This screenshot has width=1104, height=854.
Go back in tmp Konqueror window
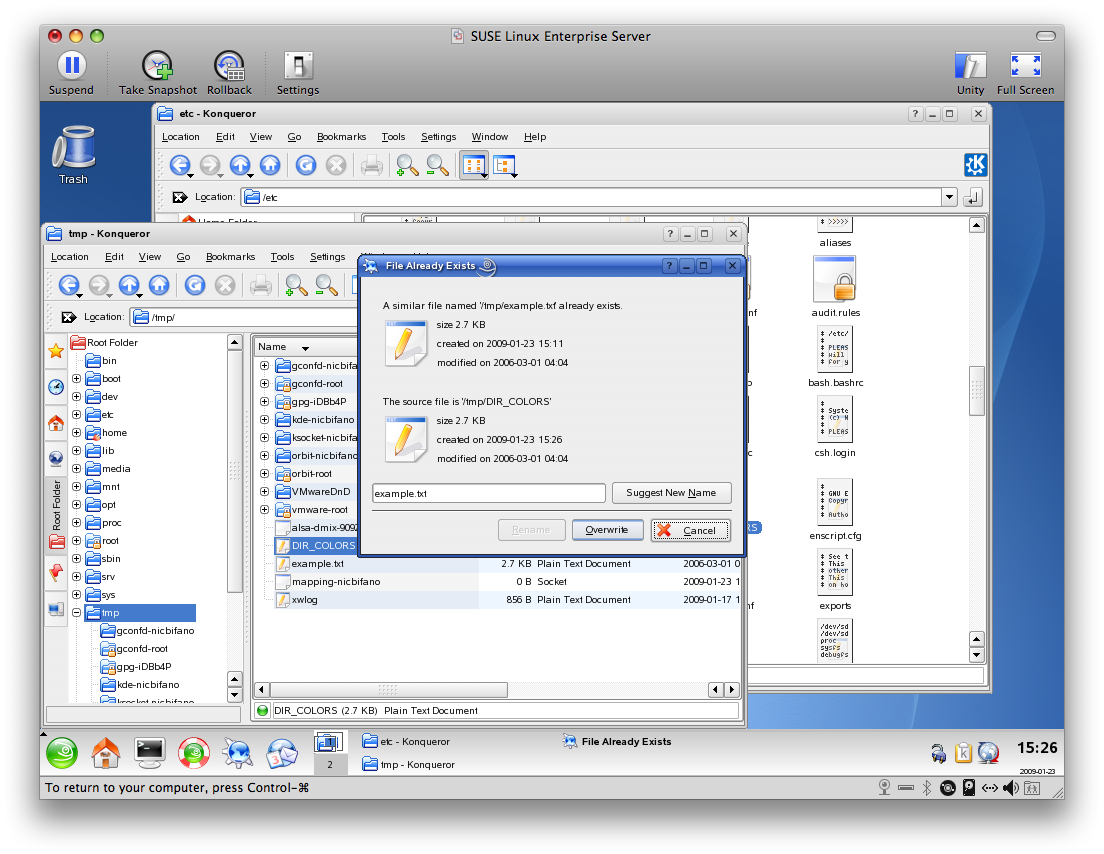pyautogui.click(x=69, y=285)
